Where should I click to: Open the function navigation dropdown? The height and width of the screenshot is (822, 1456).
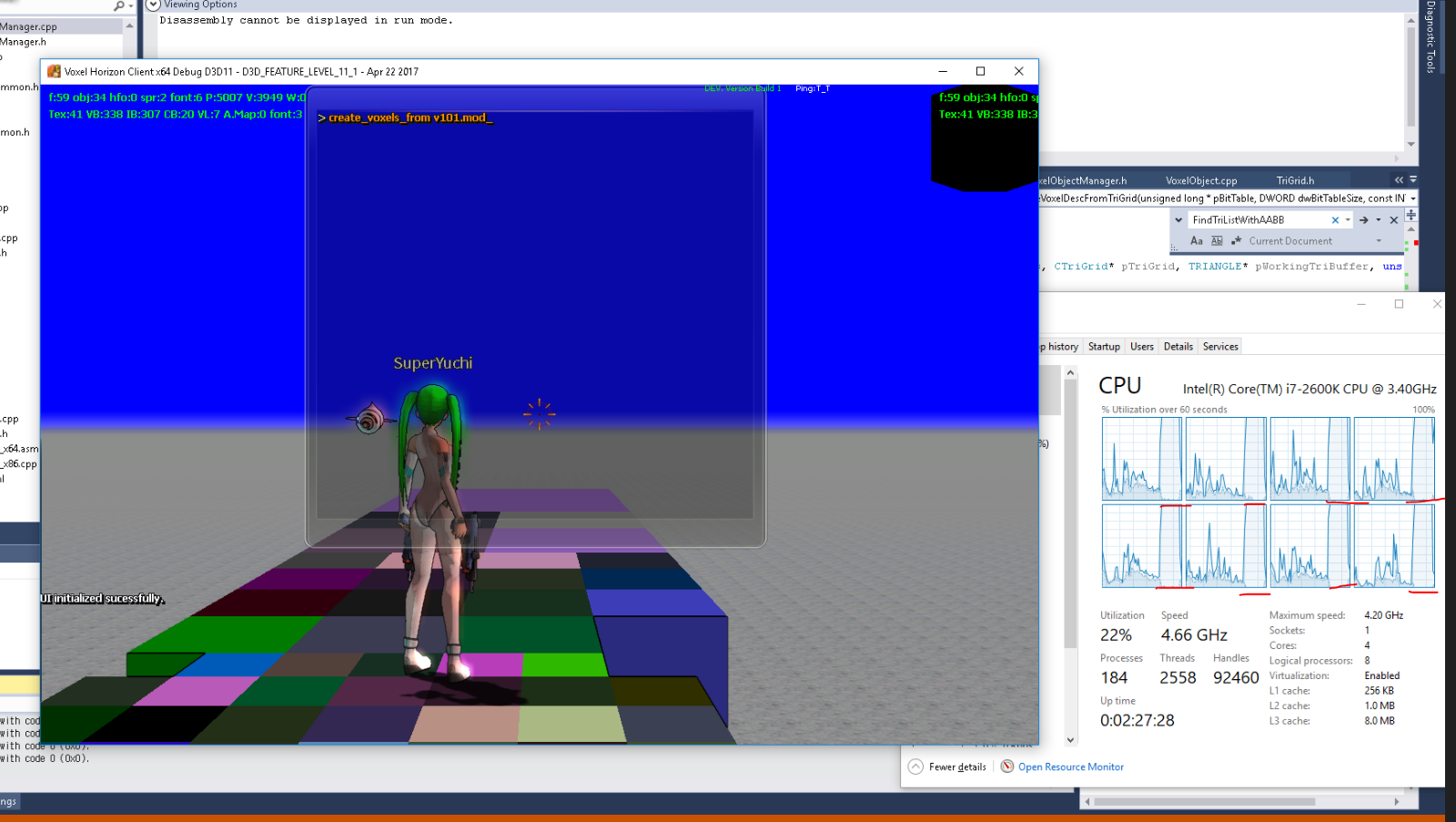click(x=1412, y=198)
